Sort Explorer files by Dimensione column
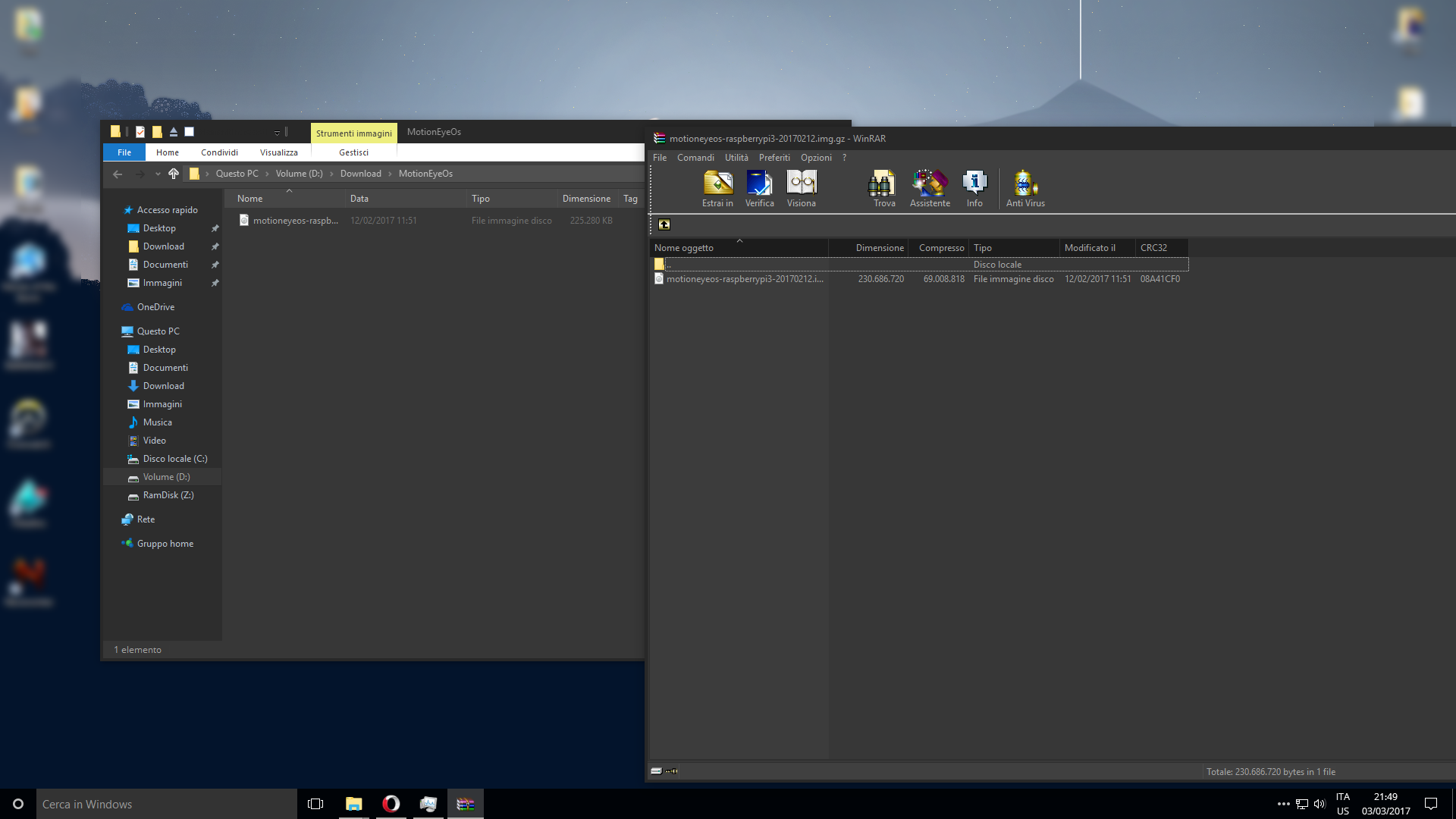Viewport: 1456px width, 819px height. (x=587, y=199)
